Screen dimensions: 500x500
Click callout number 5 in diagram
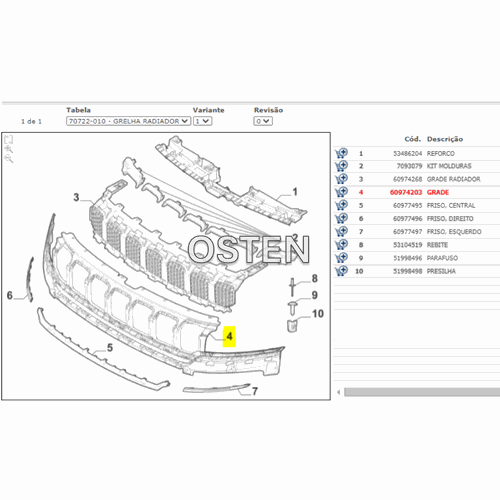(110, 348)
